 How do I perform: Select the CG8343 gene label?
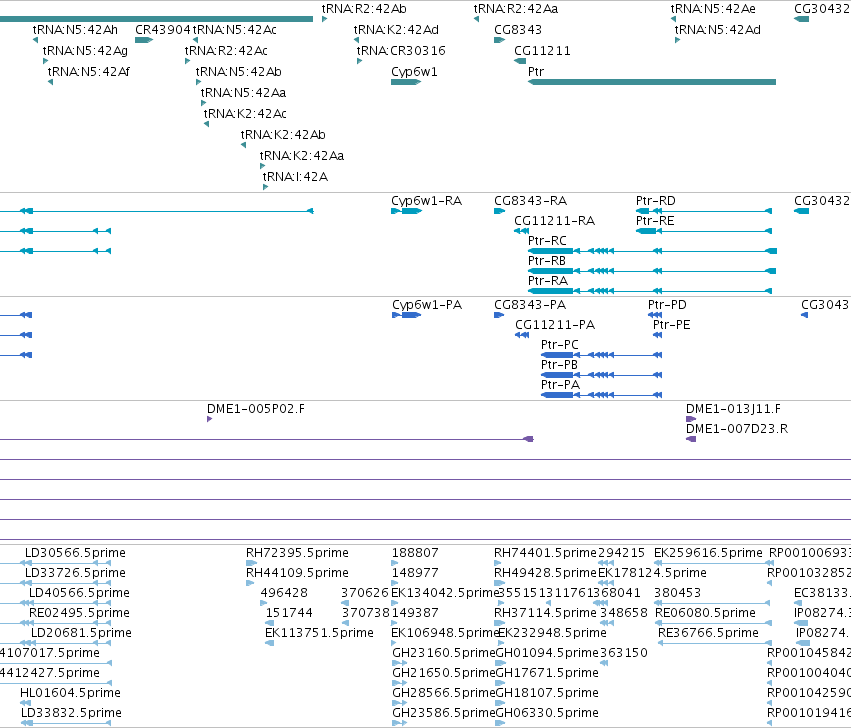click(x=518, y=30)
